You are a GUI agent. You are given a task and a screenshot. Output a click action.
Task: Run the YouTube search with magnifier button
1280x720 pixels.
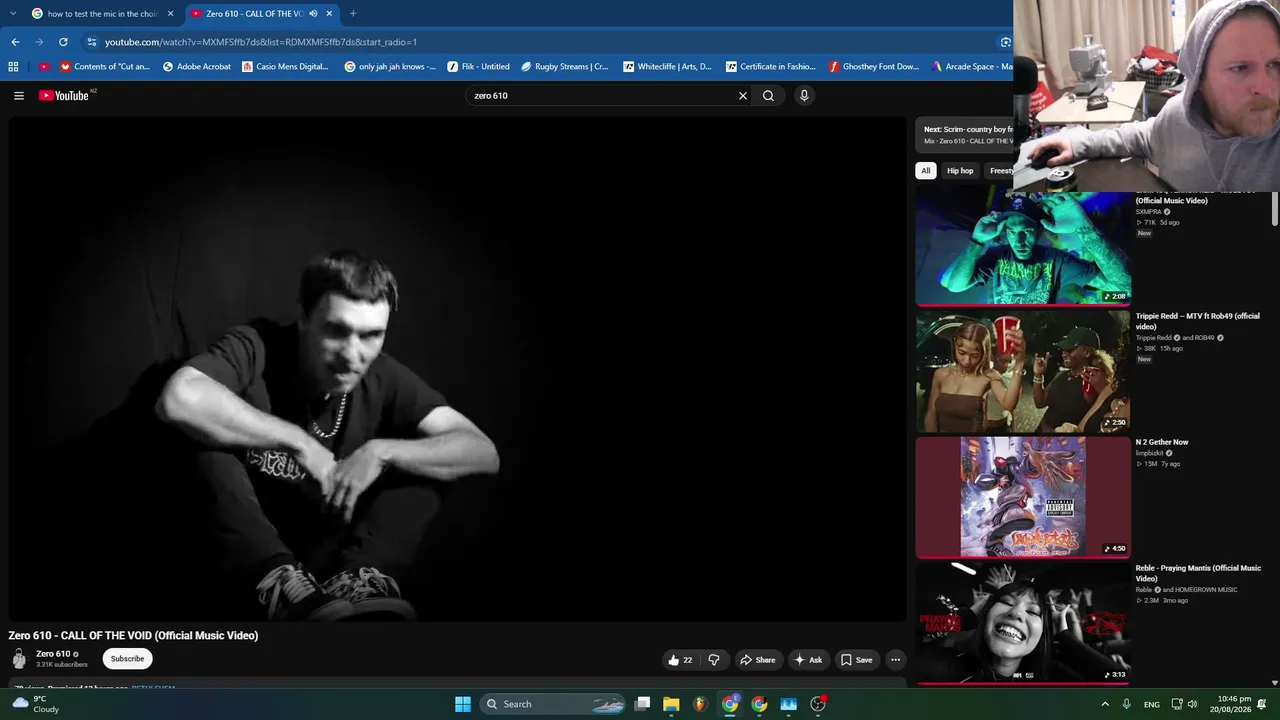tap(768, 96)
